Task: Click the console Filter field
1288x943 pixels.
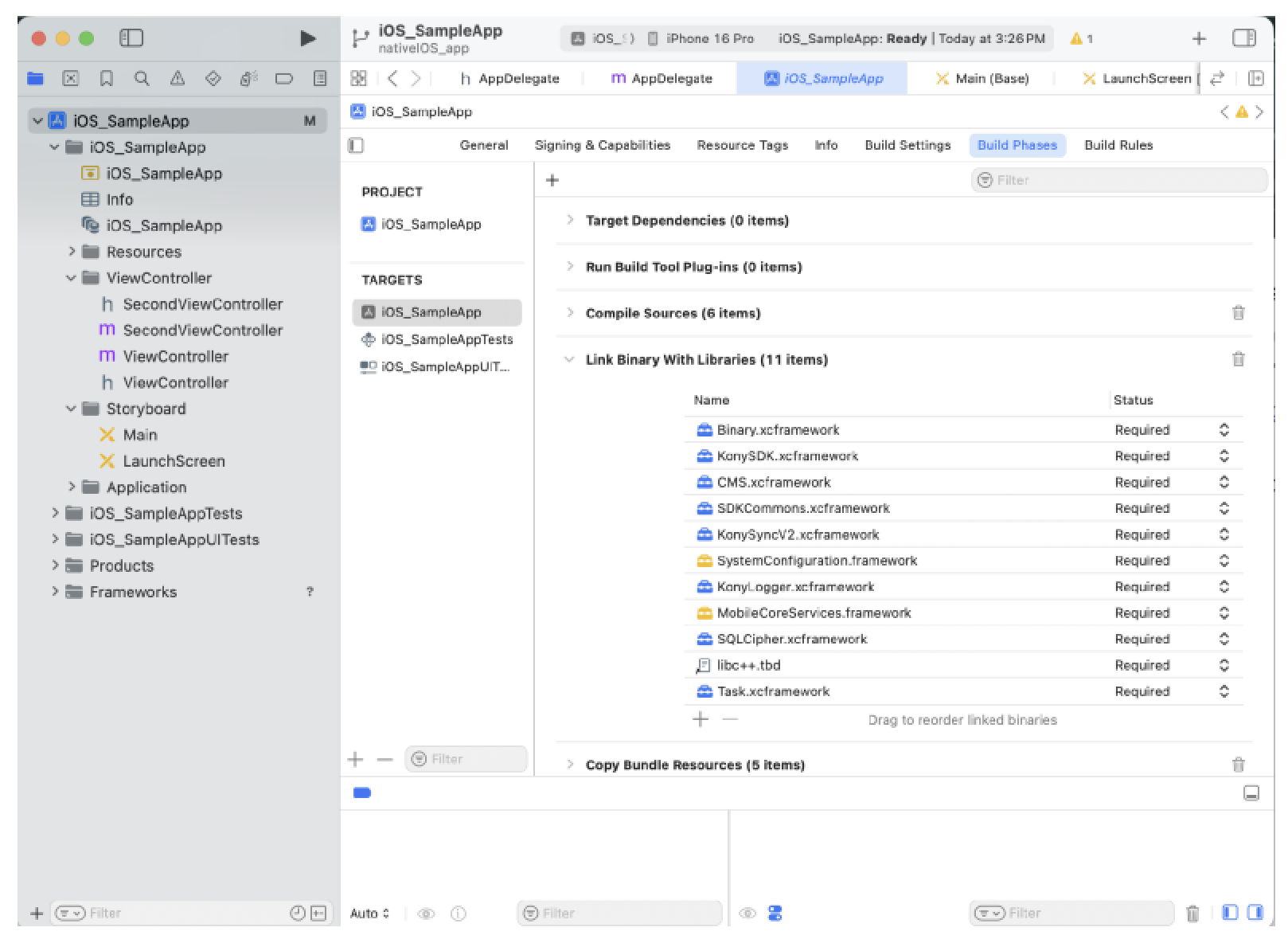Action: coord(1071,914)
